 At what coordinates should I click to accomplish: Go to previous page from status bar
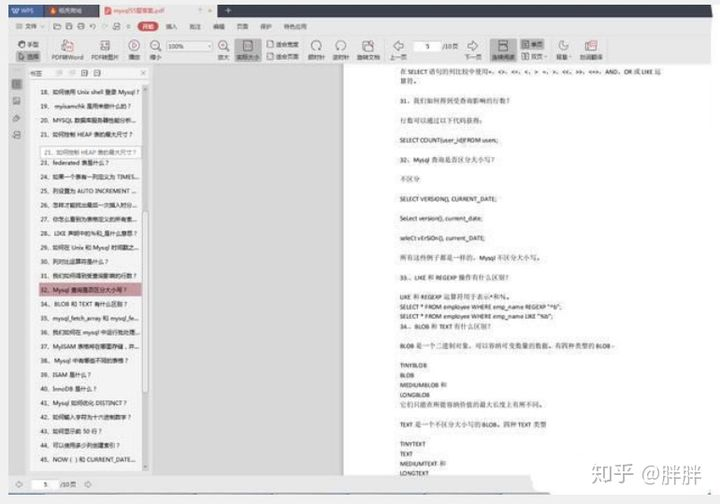19,484
